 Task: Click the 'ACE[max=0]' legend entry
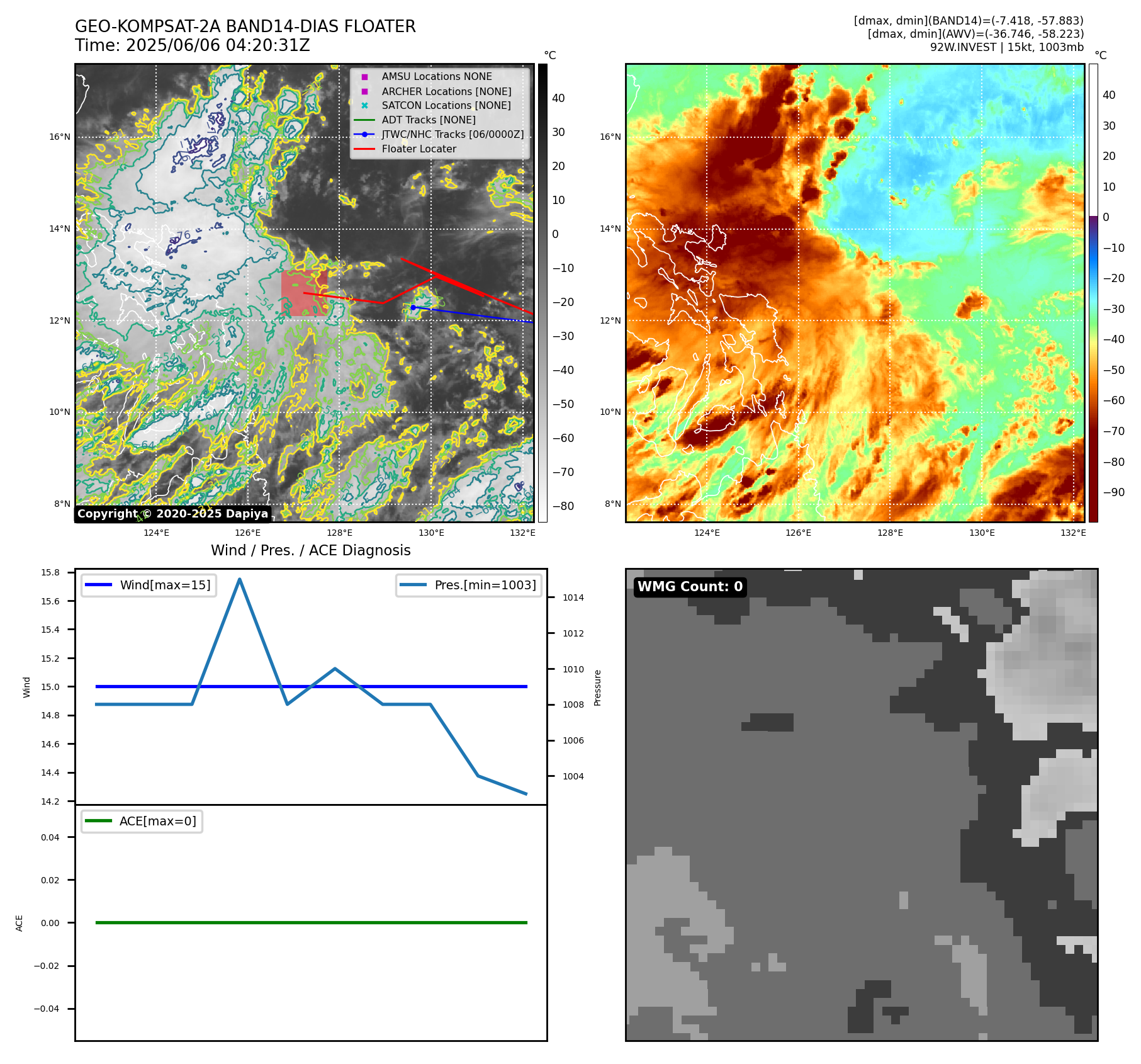click(x=142, y=821)
